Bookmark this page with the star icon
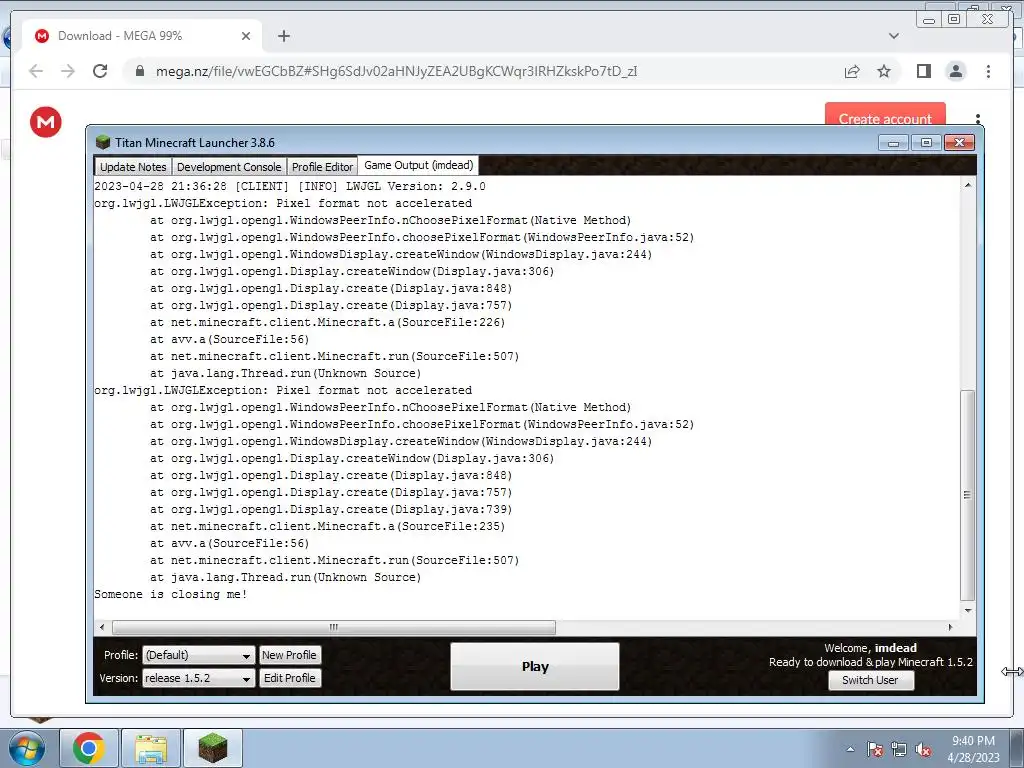The width and height of the screenshot is (1024, 768). [x=884, y=71]
